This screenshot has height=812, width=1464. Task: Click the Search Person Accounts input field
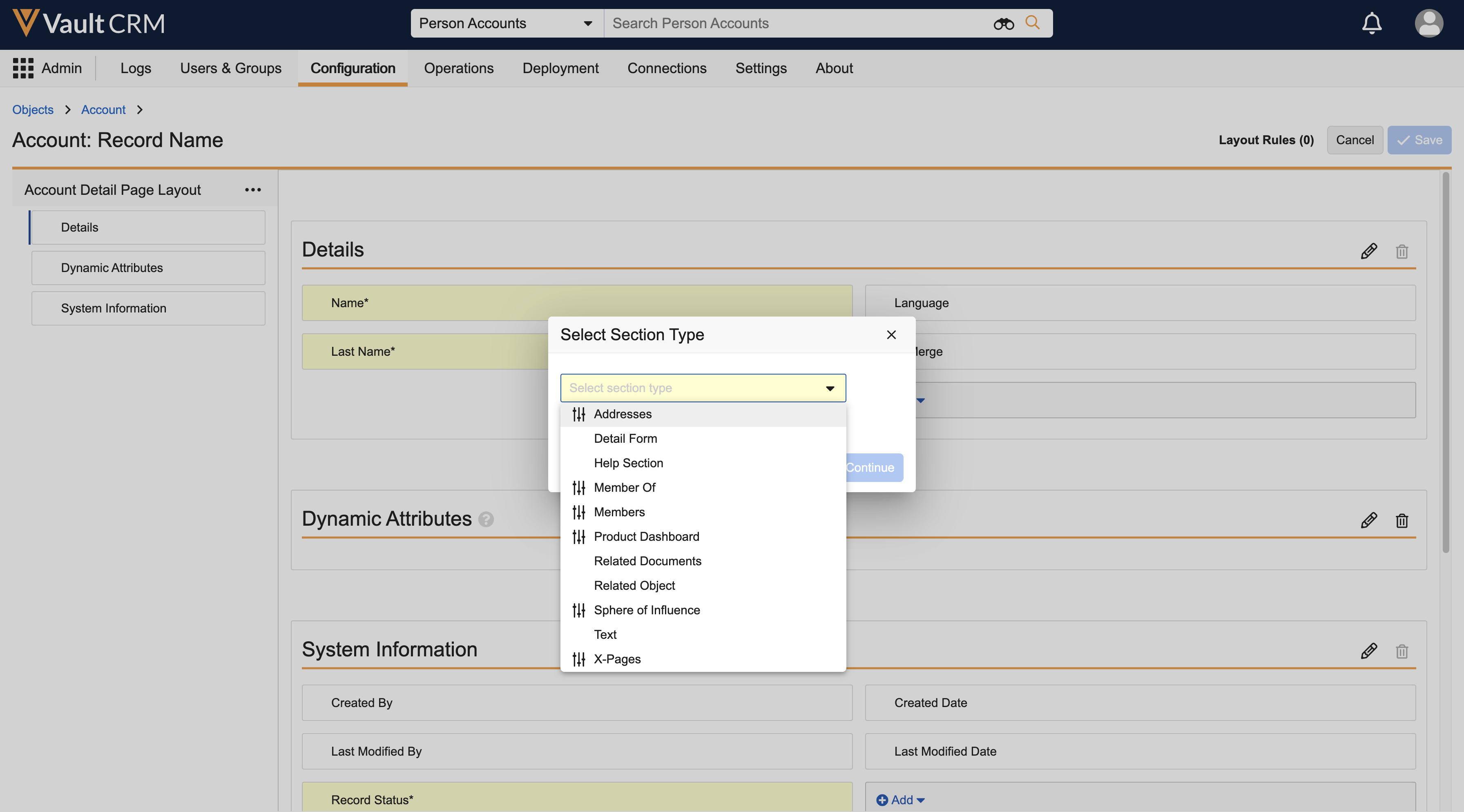[x=796, y=23]
